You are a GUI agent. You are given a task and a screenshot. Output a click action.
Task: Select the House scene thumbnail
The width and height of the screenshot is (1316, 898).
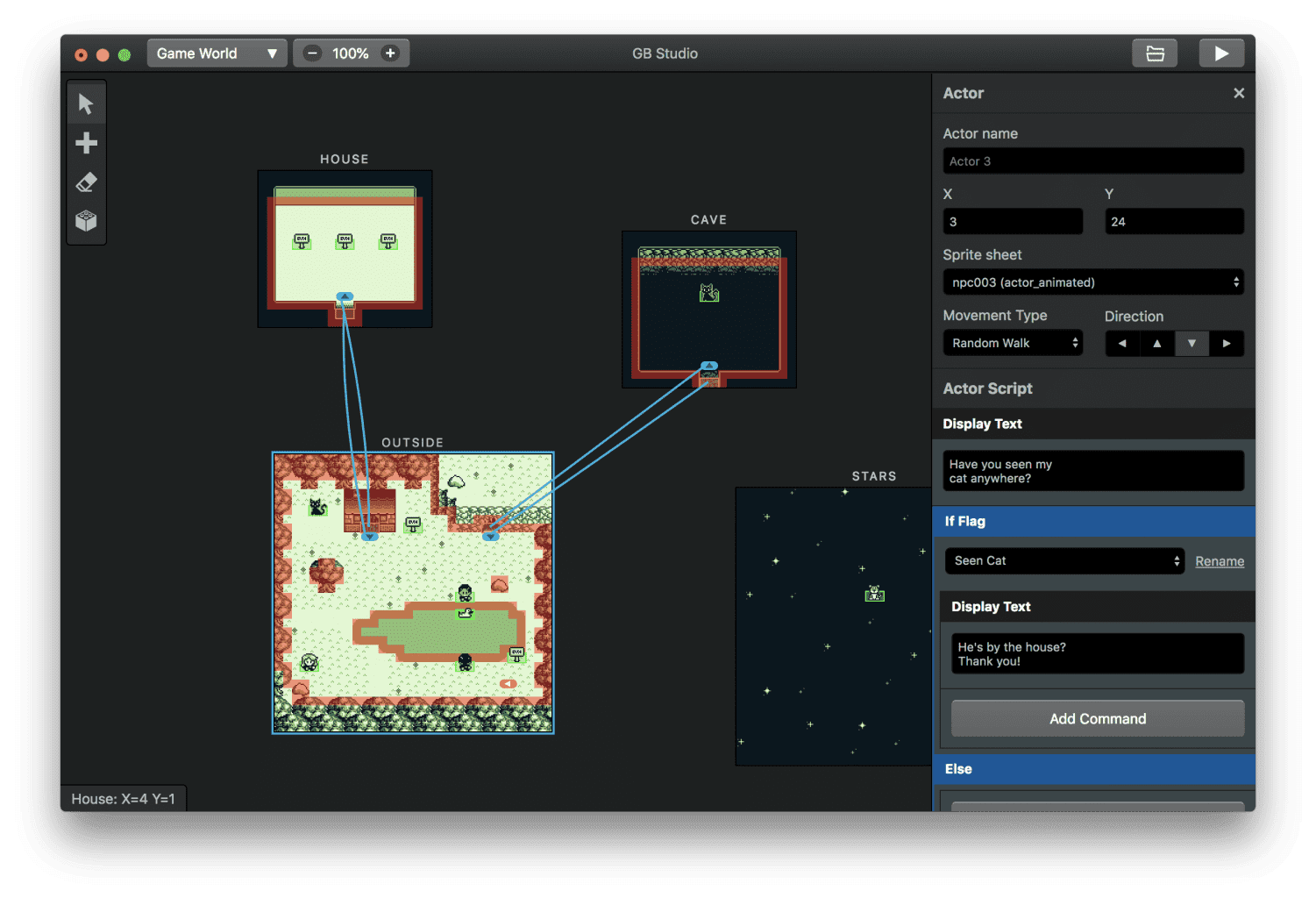[345, 249]
